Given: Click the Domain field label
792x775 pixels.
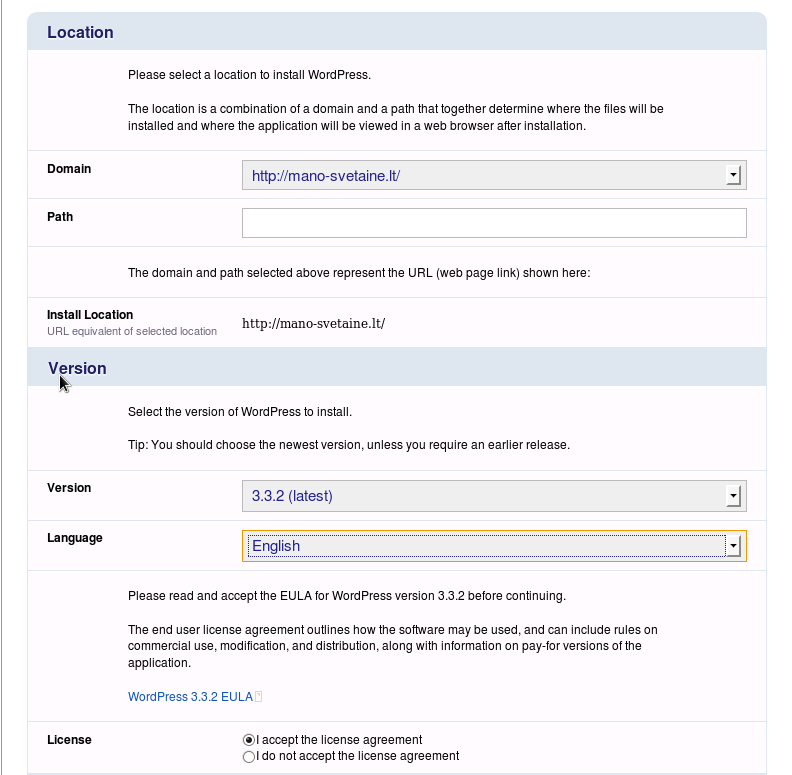Looking at the screenshot, I should tap(69, 169).
